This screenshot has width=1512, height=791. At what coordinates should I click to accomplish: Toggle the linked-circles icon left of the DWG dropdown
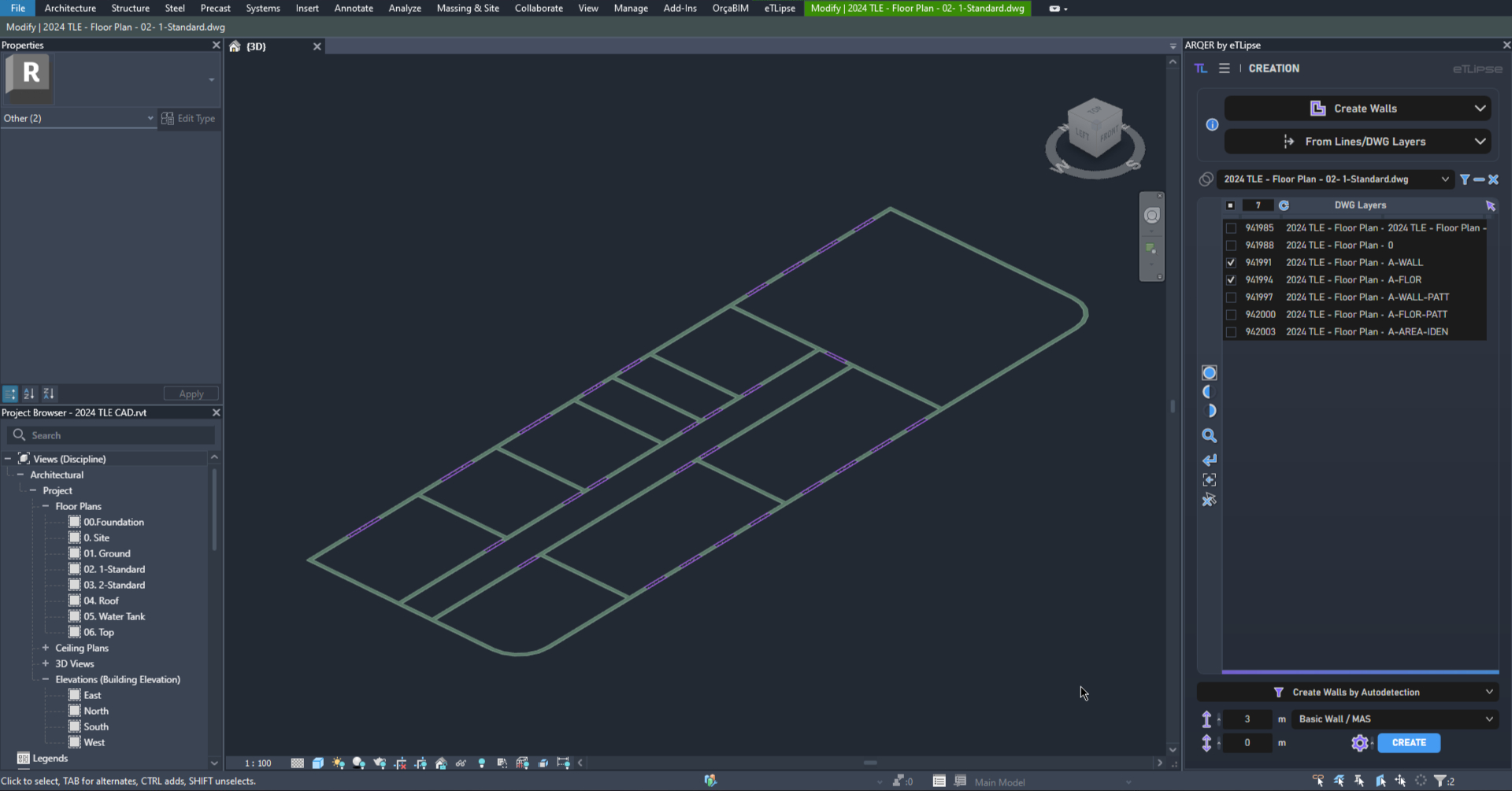tap(1206, 179)
